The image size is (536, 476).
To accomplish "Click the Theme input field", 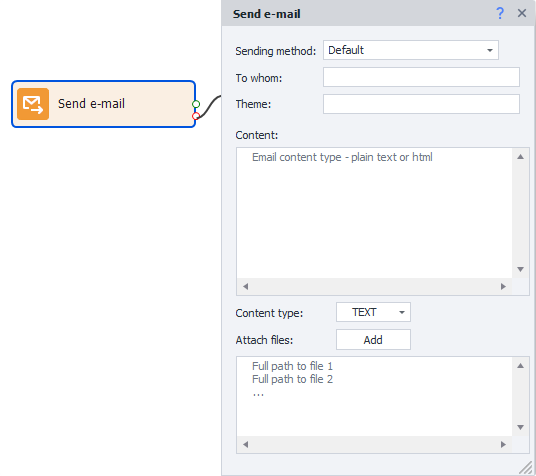I will pyautogui.click(x=421, y=104).
